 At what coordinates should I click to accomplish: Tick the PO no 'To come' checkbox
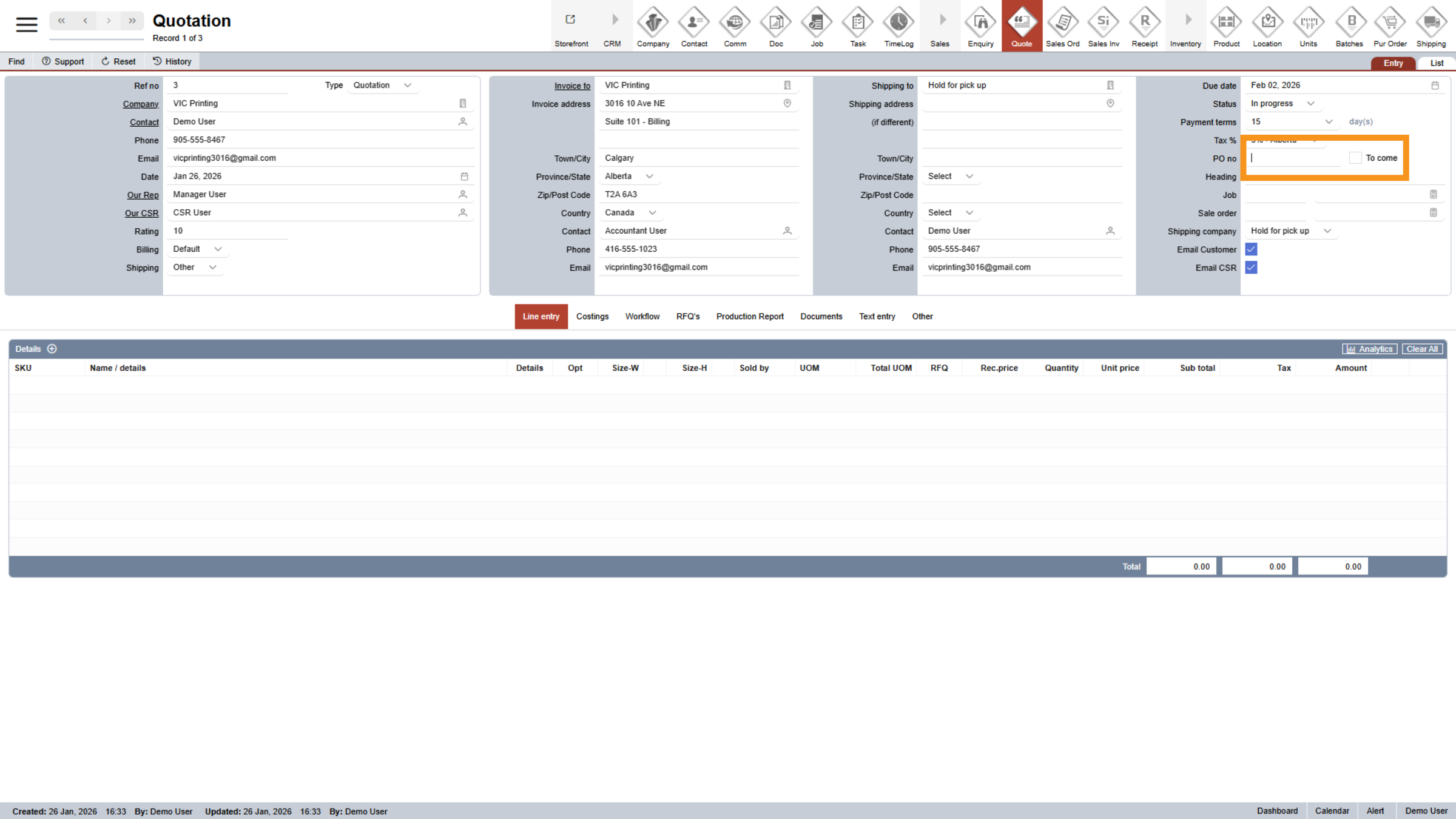tap(1355, 158)
